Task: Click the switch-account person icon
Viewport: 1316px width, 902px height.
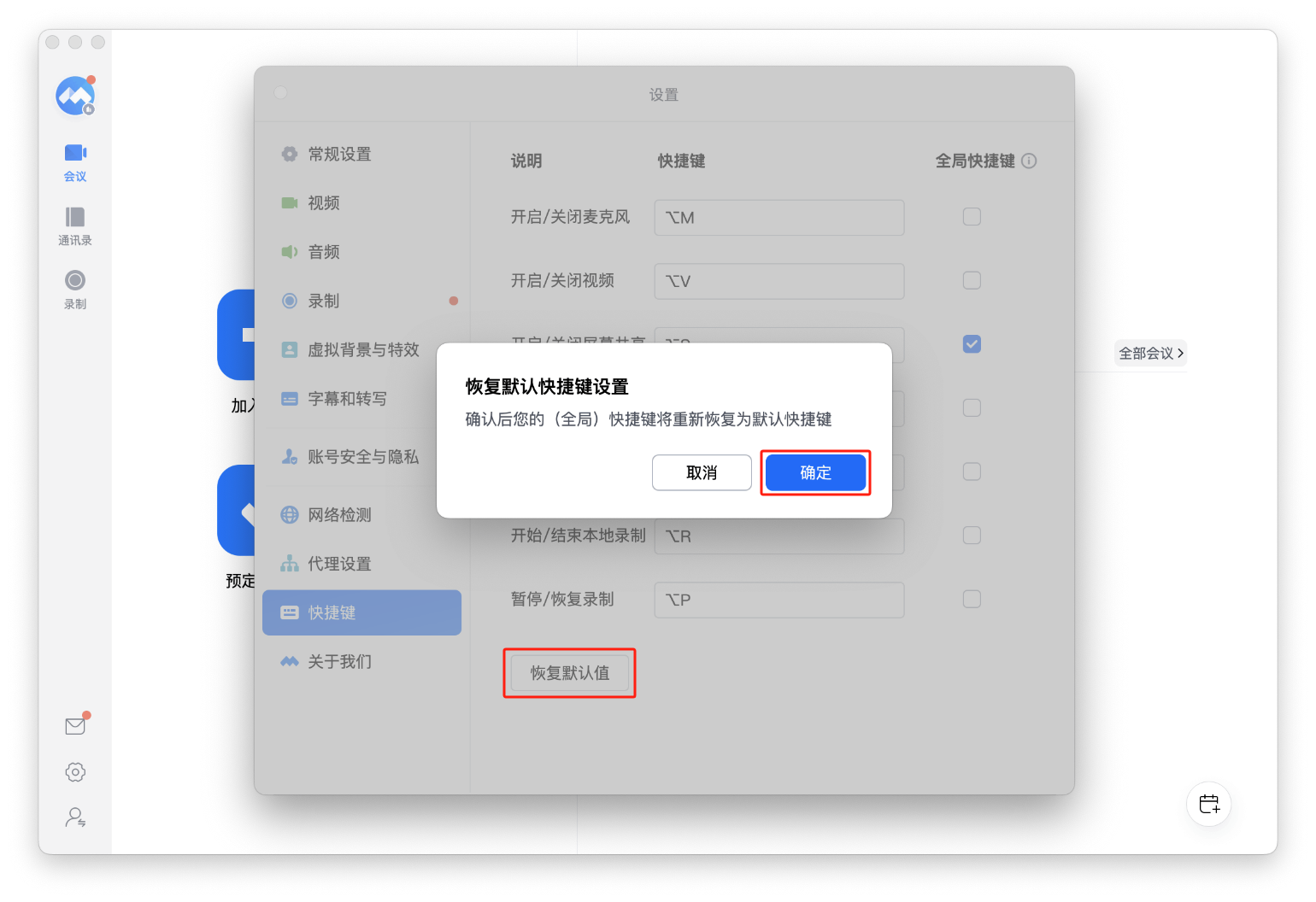Action: [x=75, y=818]
